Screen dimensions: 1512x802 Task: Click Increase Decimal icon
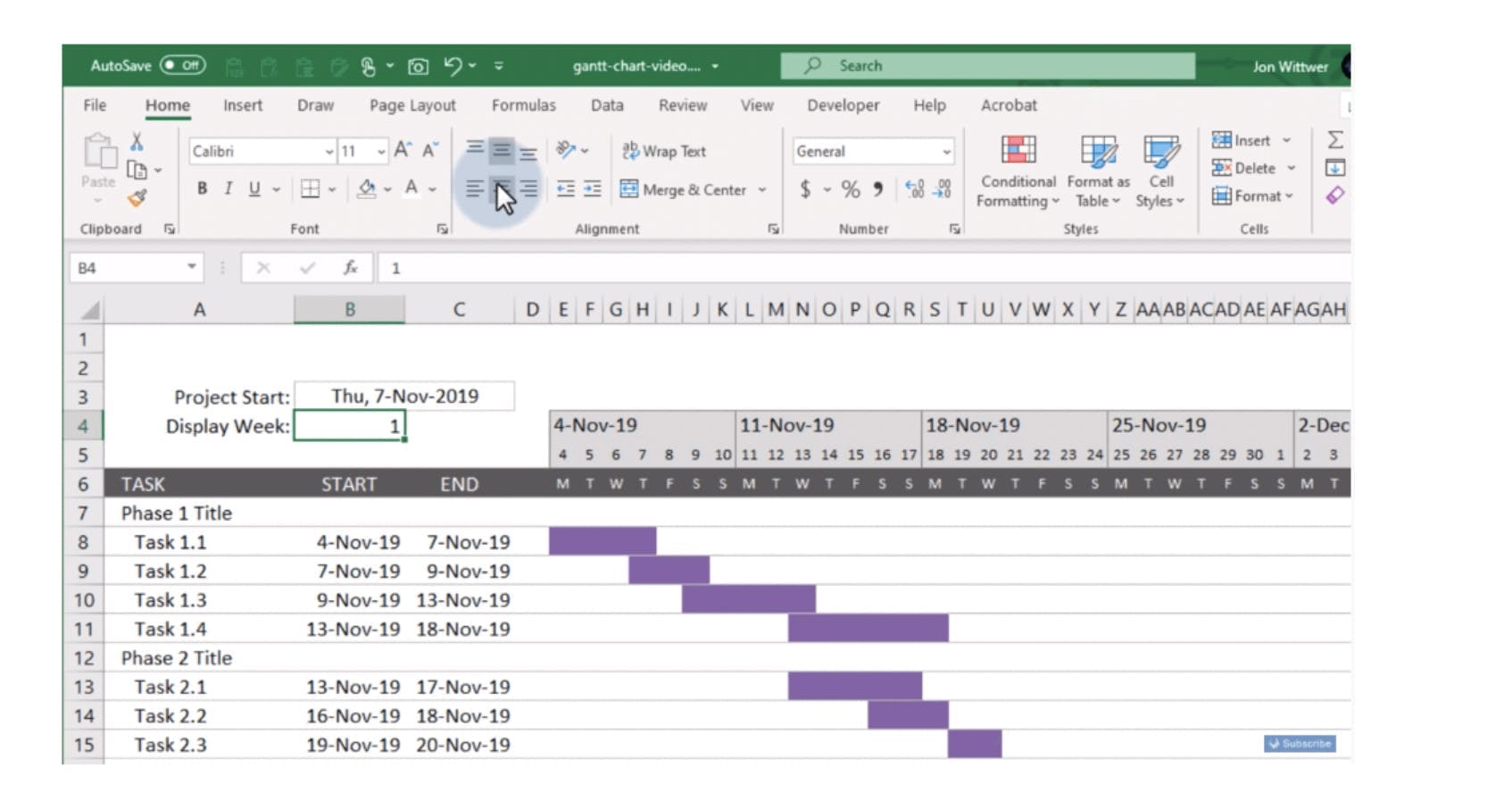point(915,189)
